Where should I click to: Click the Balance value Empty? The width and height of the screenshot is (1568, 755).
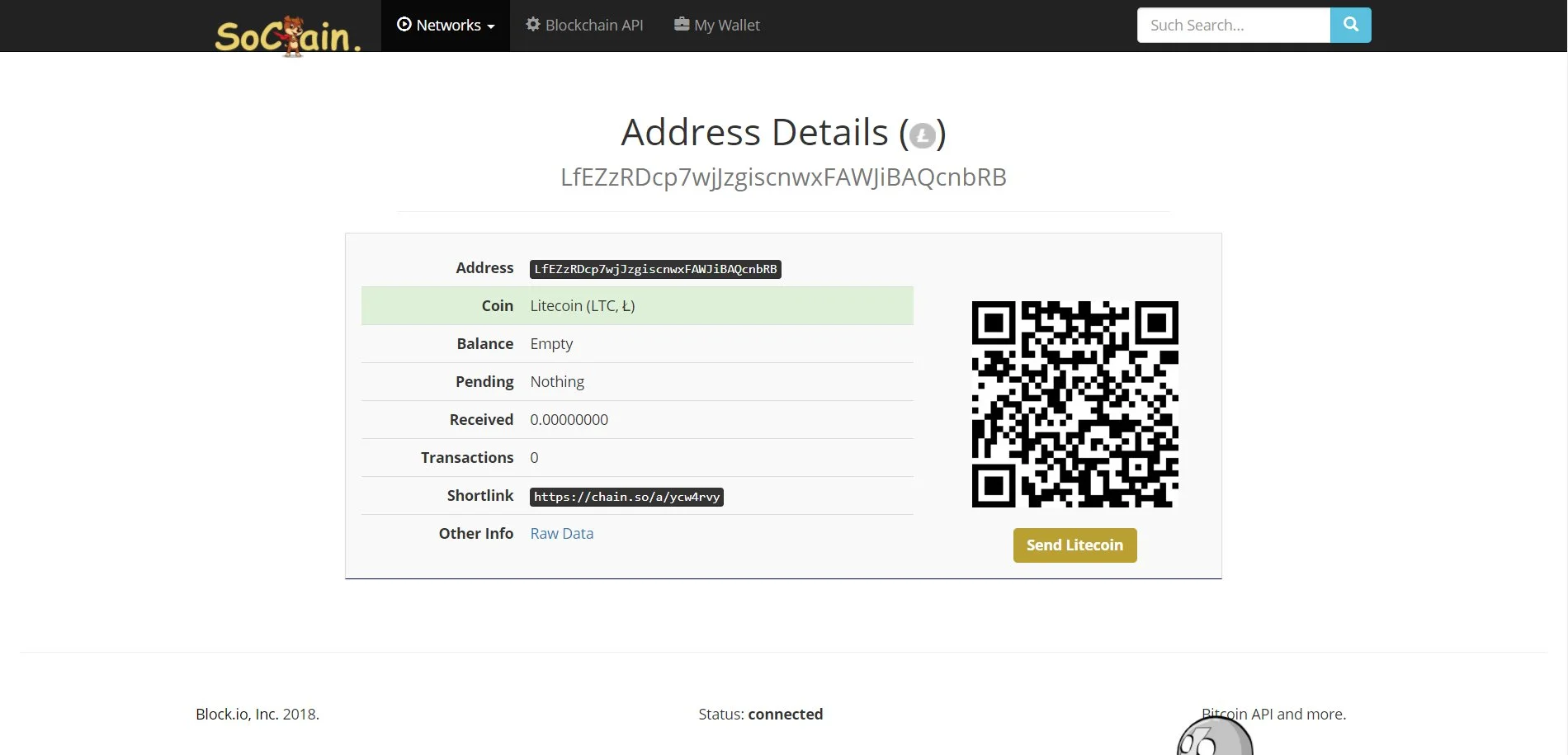click(551, 344)
